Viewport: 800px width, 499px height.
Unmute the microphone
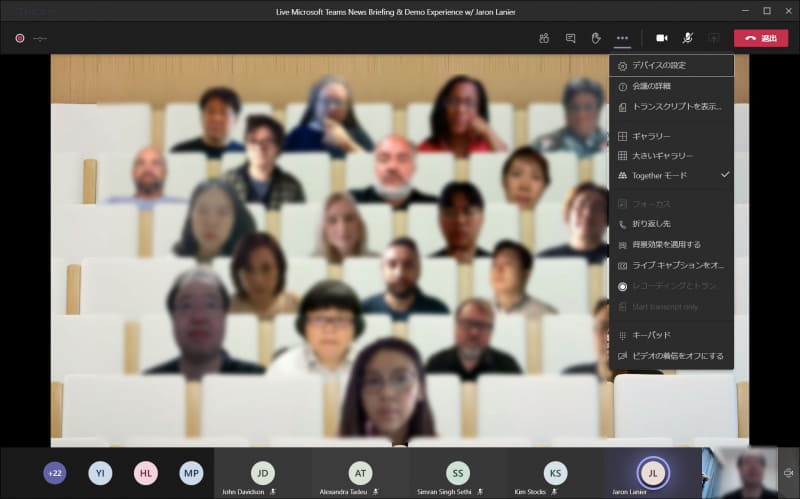click(x=688, y=38)
